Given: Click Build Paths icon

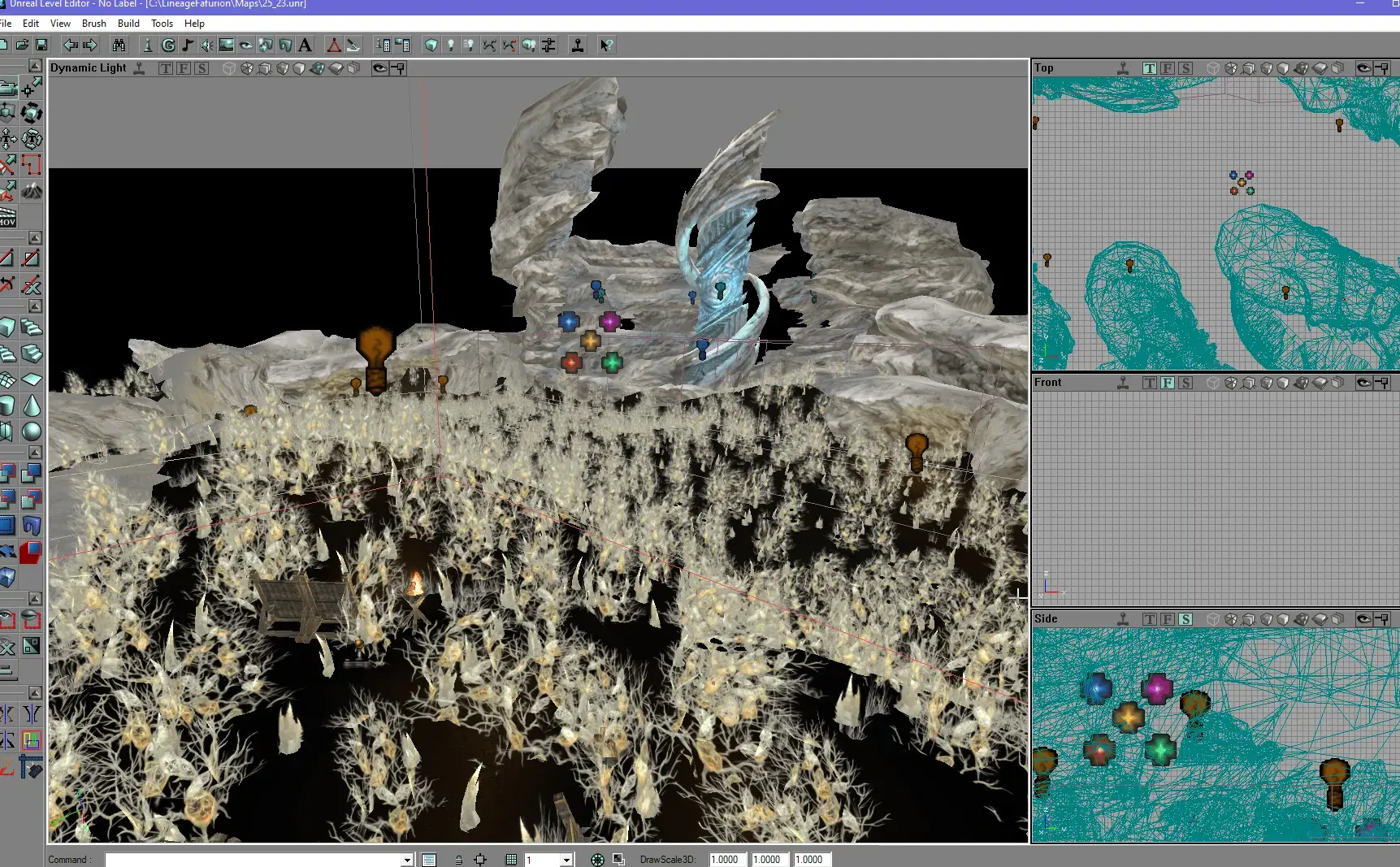Looking at the screenshot, I should coord(489,45).
